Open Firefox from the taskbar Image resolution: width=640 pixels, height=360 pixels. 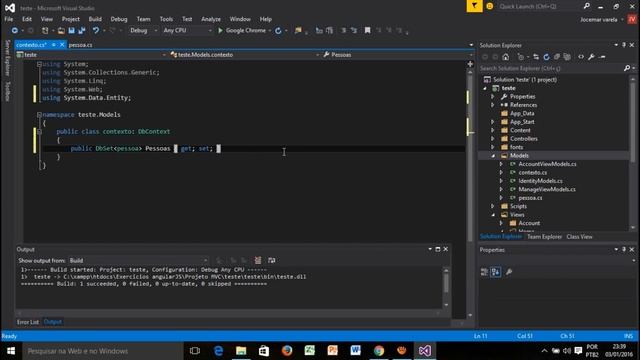coord(287,351)
